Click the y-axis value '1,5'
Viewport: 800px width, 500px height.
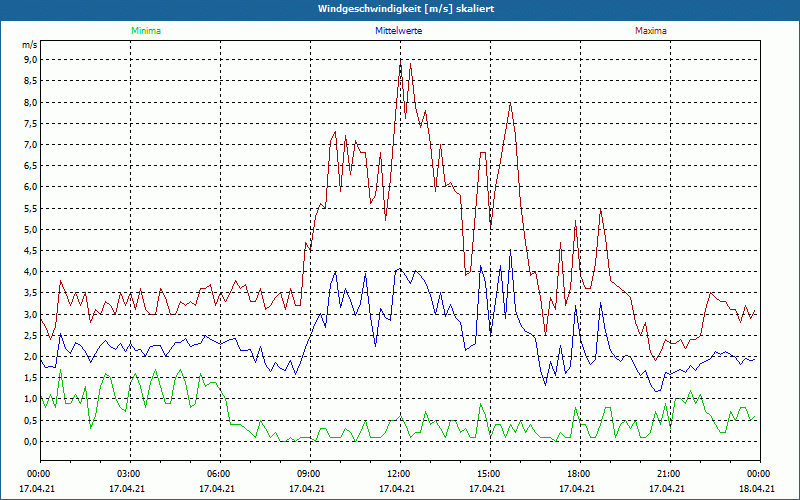pyautogui.click(x=31, y=378)
